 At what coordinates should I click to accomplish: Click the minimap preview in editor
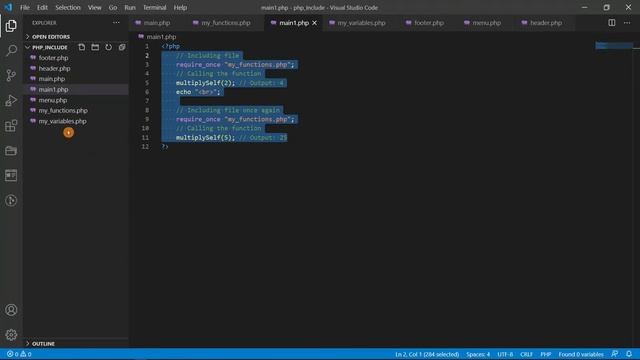pos(614,46)
